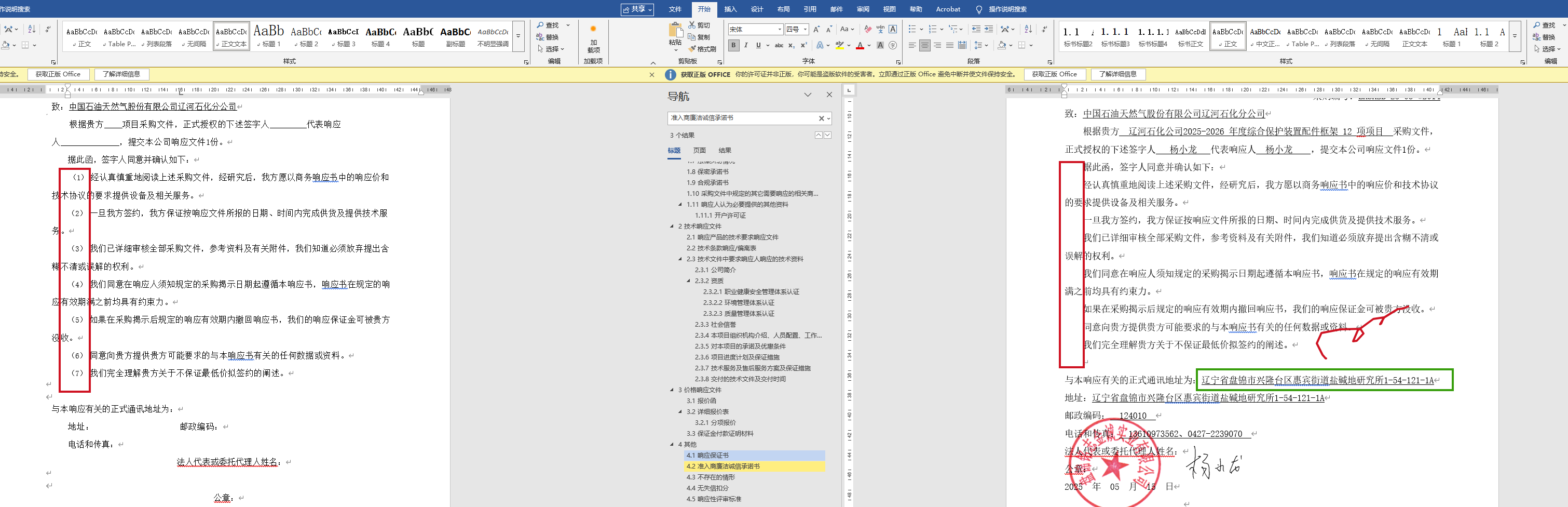1568x507 pixels.
Task: Open the Phonetic Guide (wén) tool
Action: click(880, 29)
